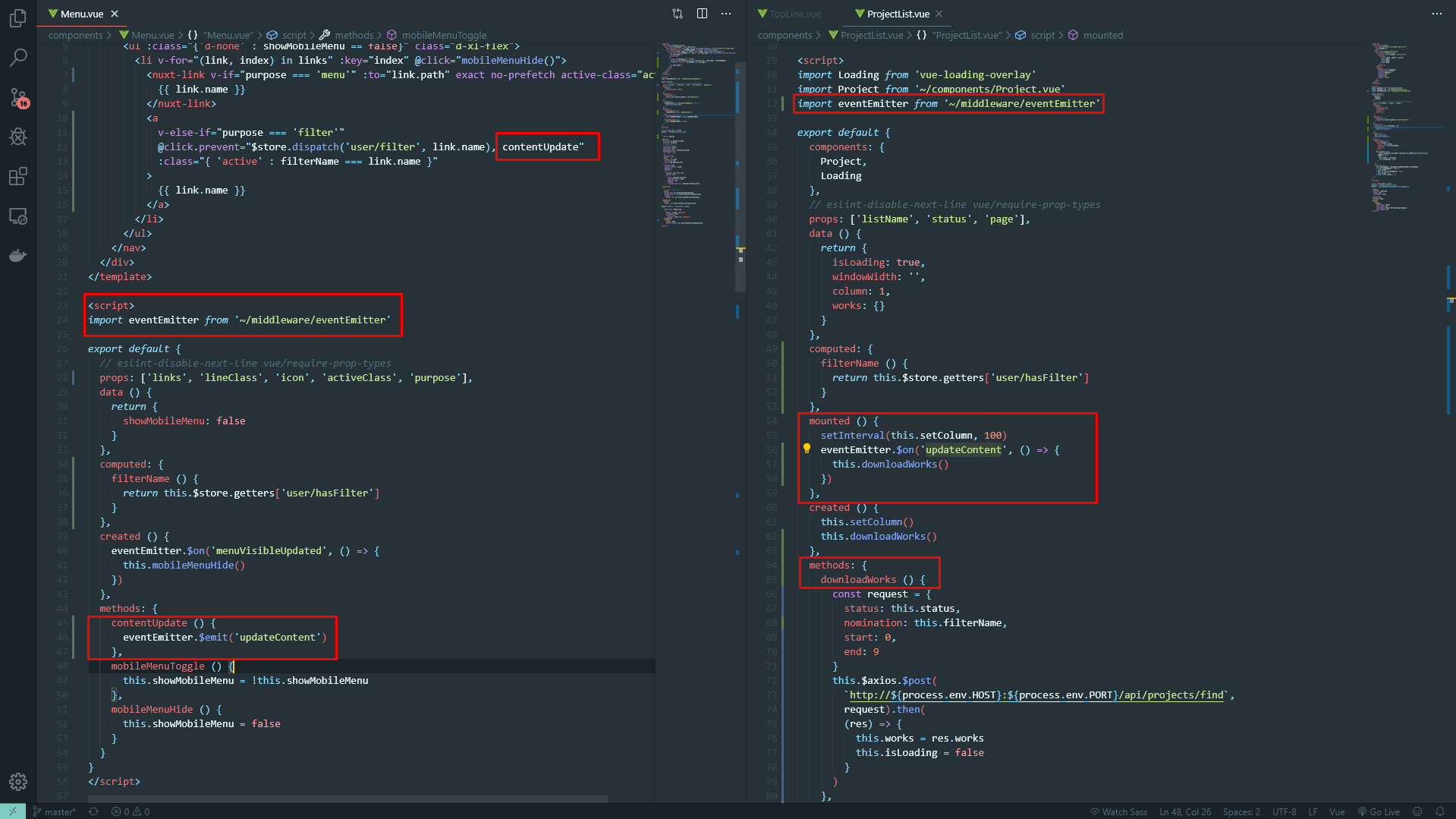Change language mode via Vue indicator
The height and width of the screenshot is (819, 1456).
point(1337,811)
